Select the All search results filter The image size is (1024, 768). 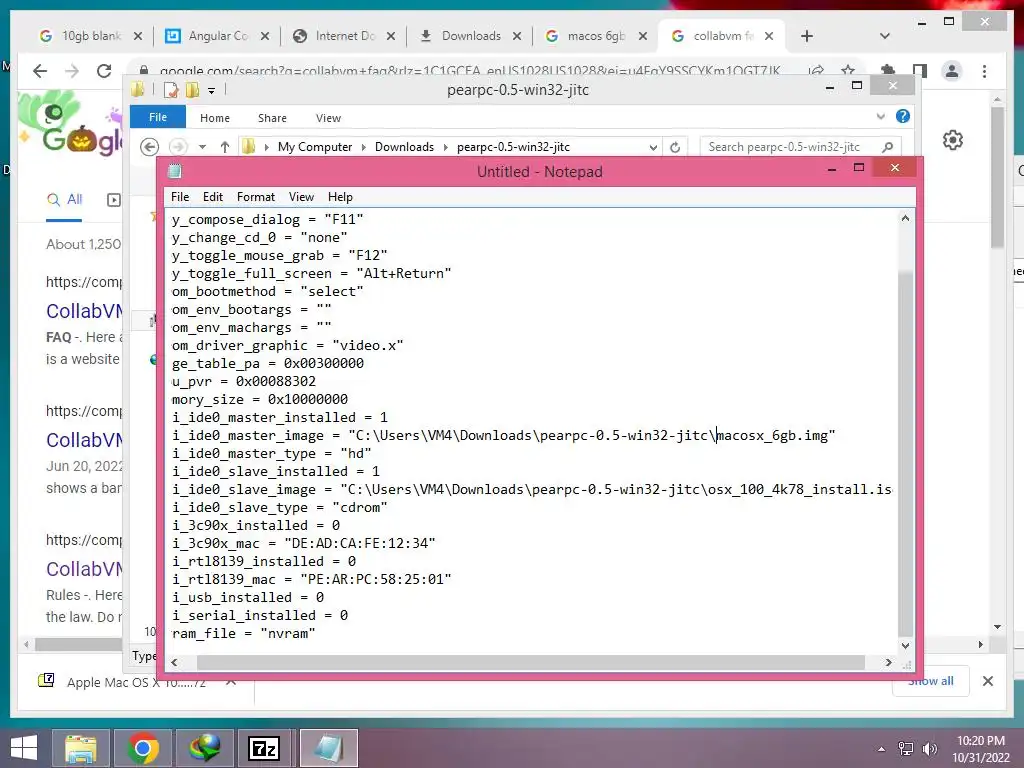click(65, 200)
